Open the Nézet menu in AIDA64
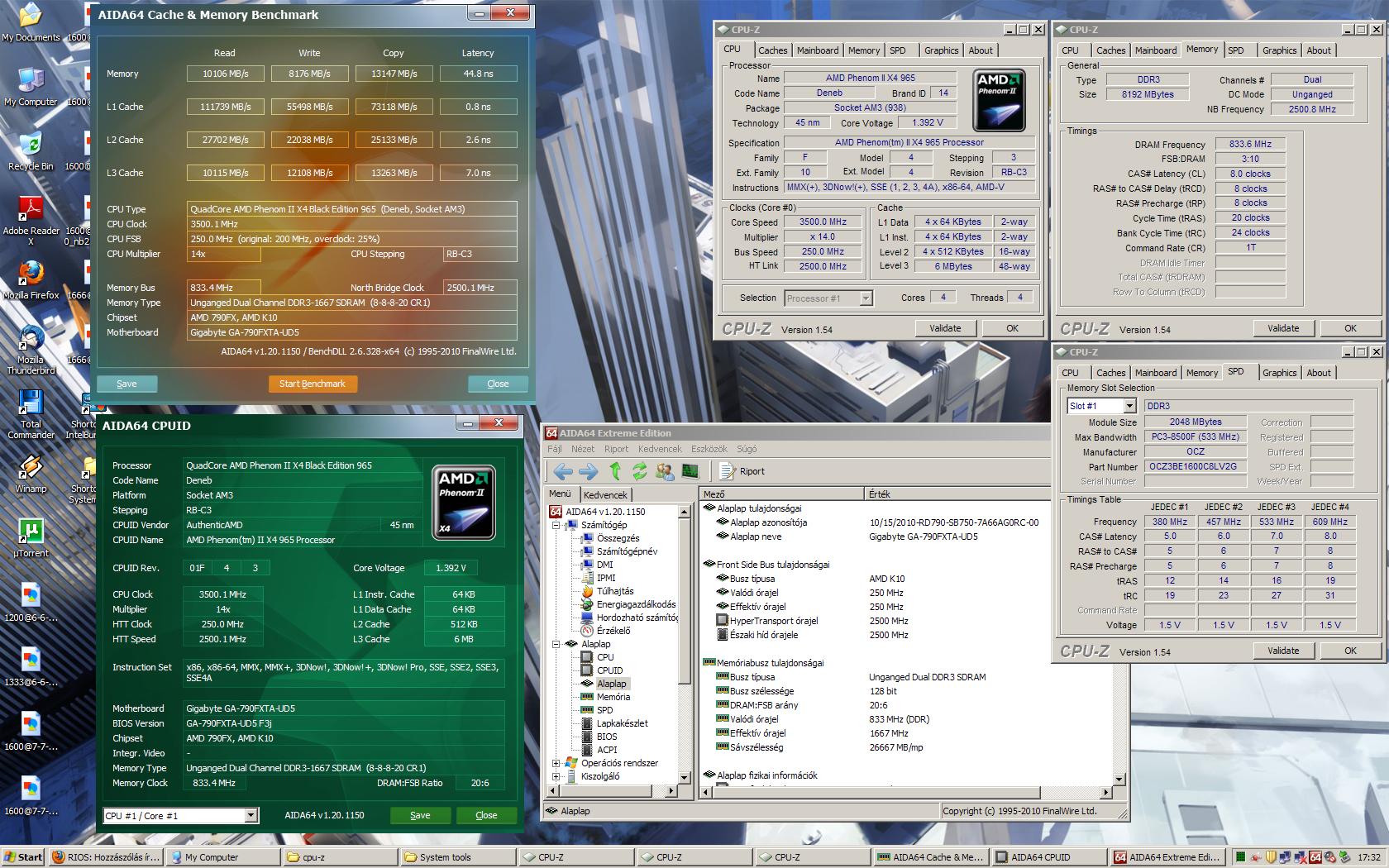 tap(583, 449)
